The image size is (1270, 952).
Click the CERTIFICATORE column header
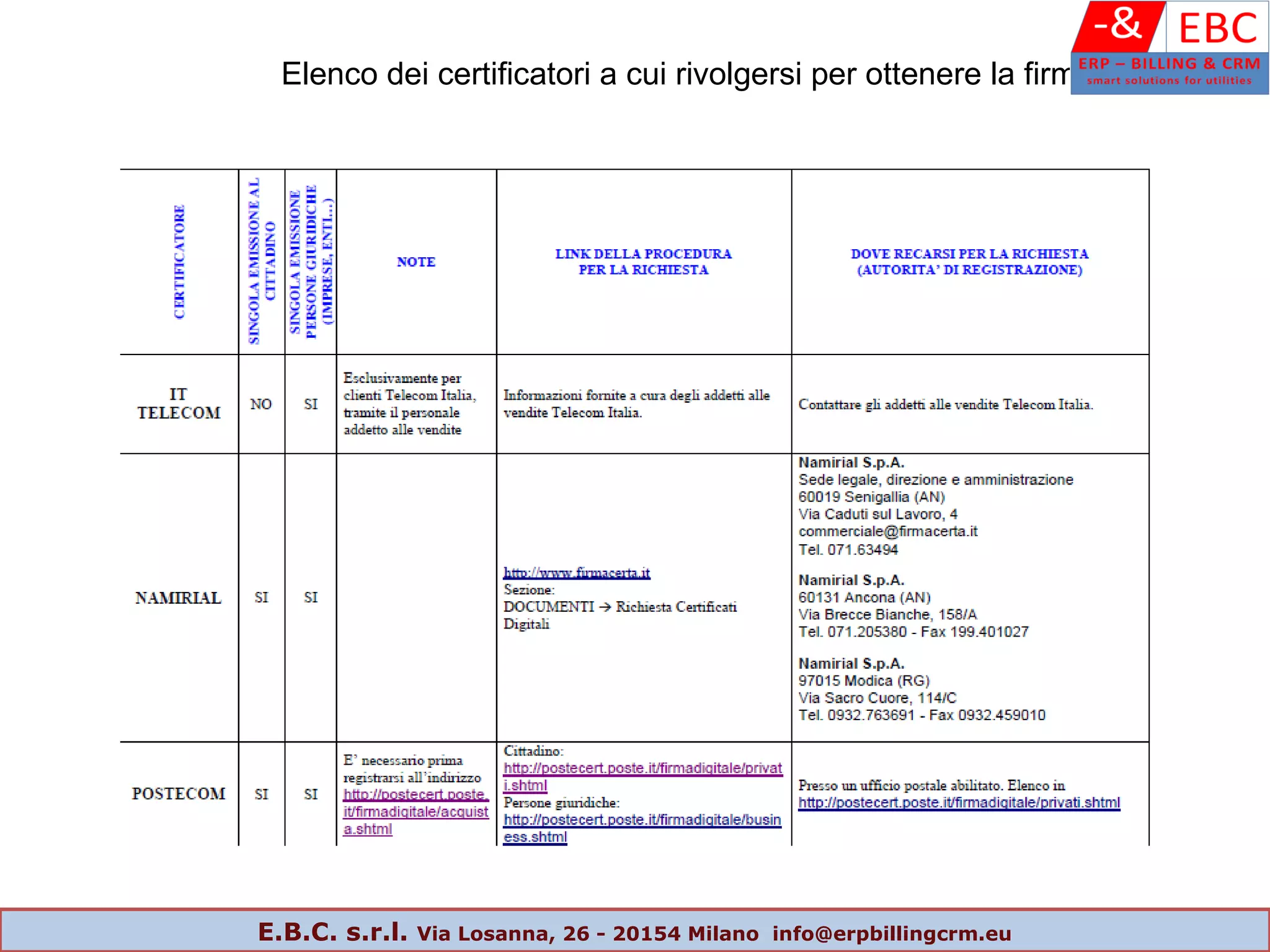(179, 262)
